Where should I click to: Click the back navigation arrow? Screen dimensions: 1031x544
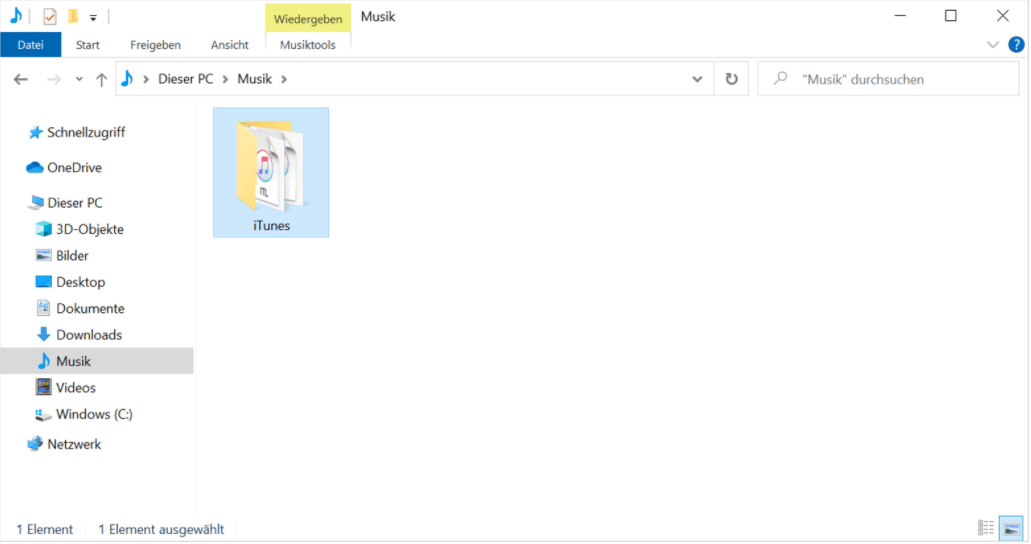21,80
